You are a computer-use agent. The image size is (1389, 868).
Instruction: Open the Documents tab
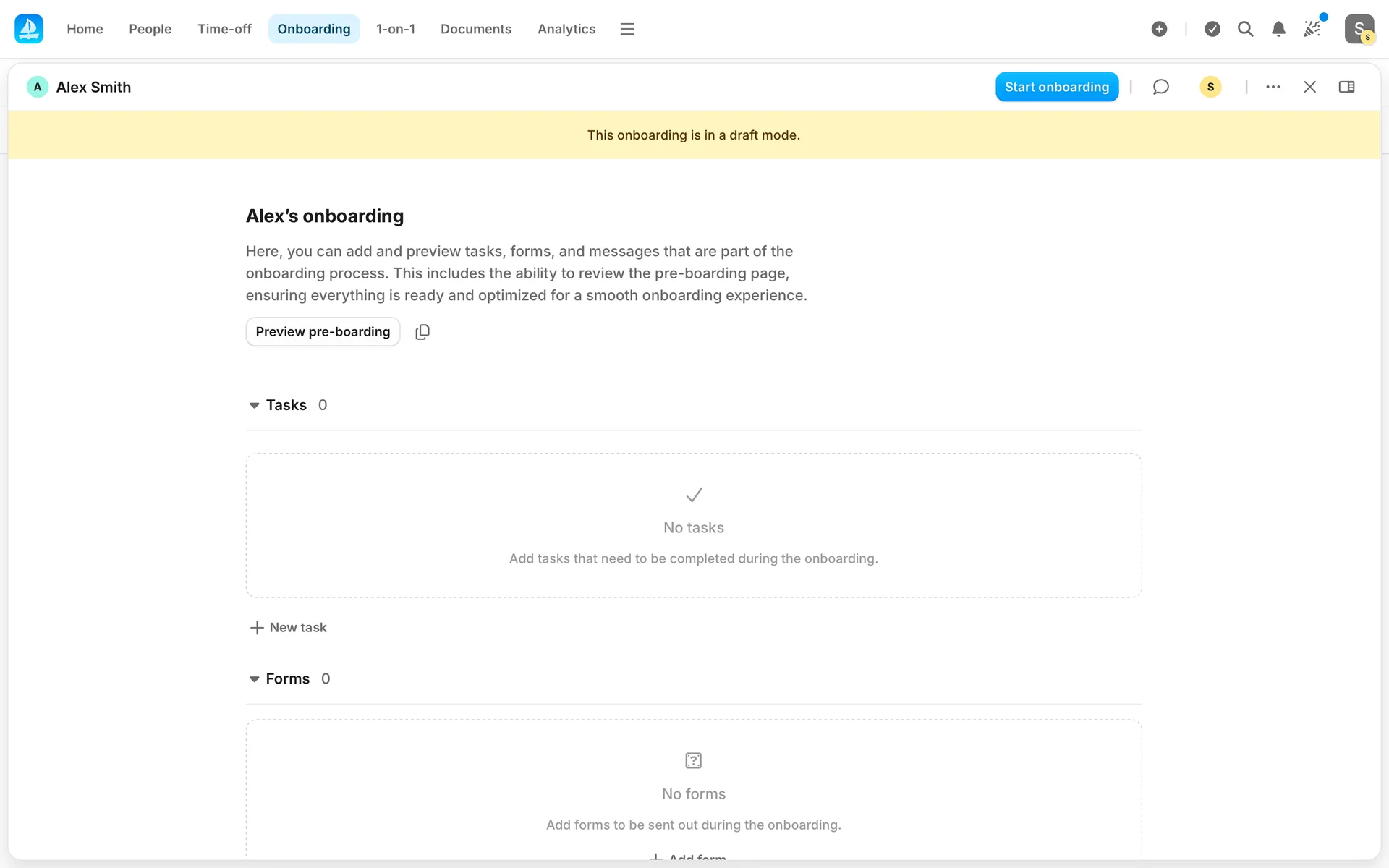[x=475, y=29]
